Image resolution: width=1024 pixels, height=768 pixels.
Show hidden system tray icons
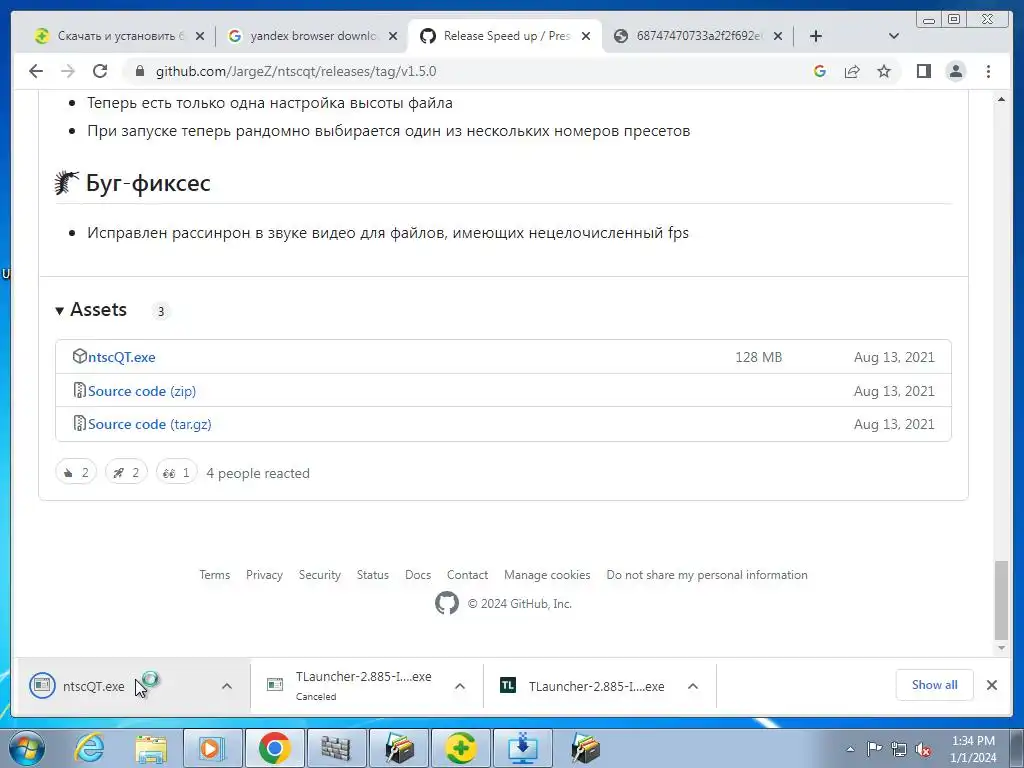[x=850, y=749]
